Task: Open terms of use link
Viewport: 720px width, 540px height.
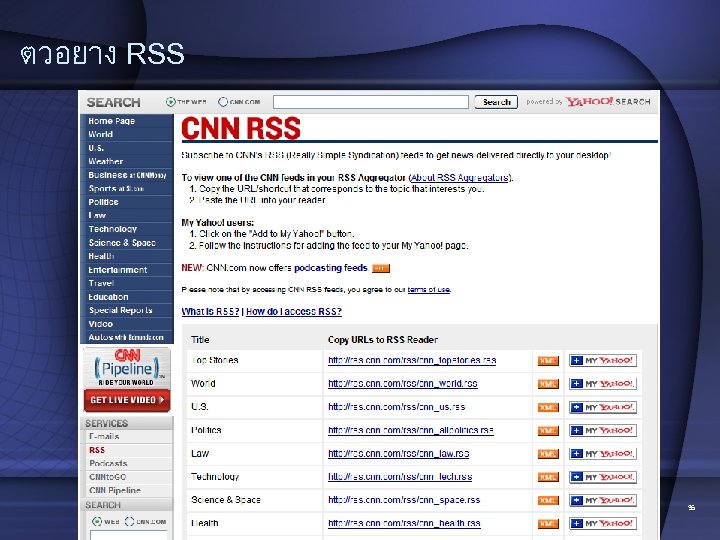Action: 428,290
